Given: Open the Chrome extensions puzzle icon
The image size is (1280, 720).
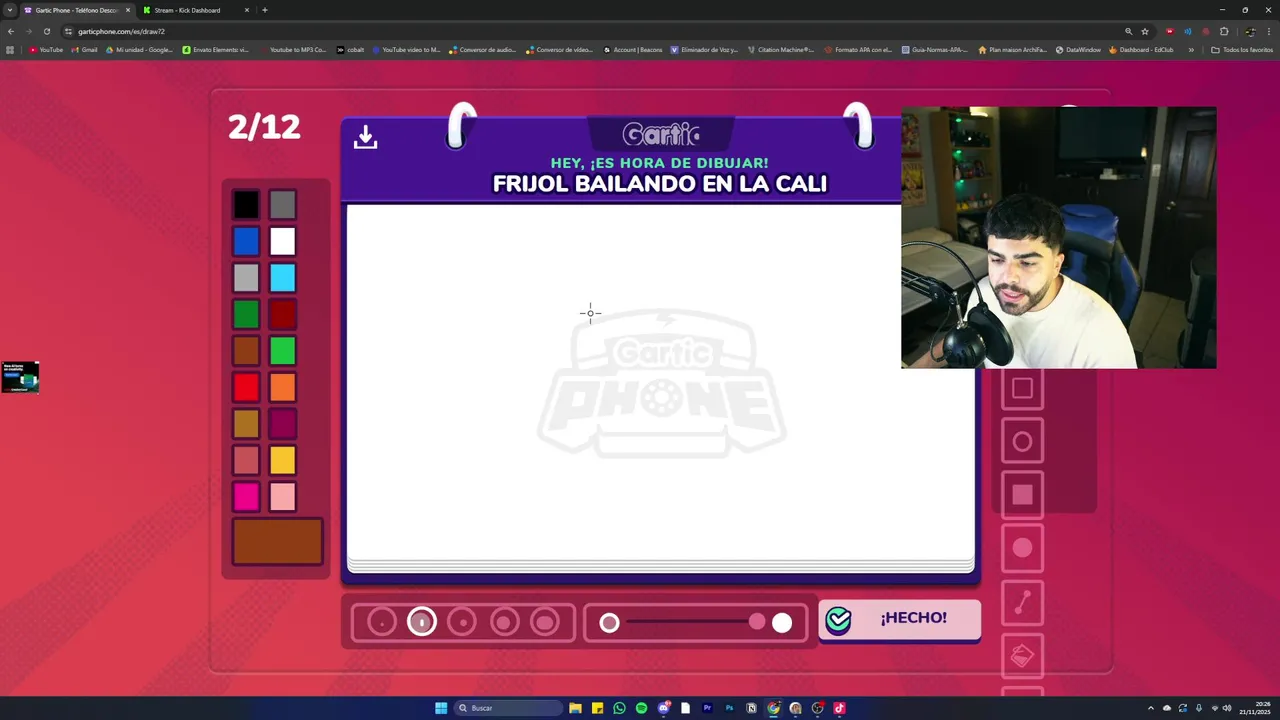Looking at the screenshot, I should coord(1224,31).
